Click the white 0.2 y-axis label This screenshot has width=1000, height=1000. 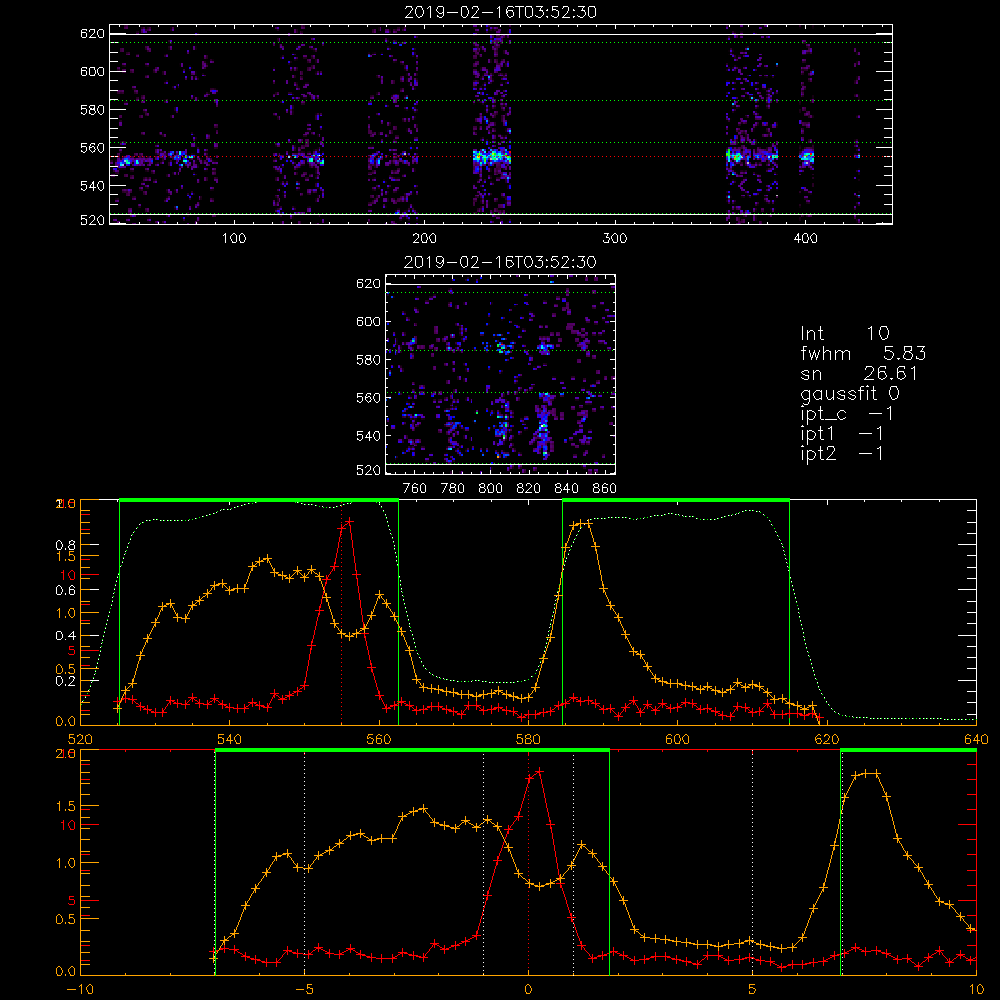click(x=65, y=681)
